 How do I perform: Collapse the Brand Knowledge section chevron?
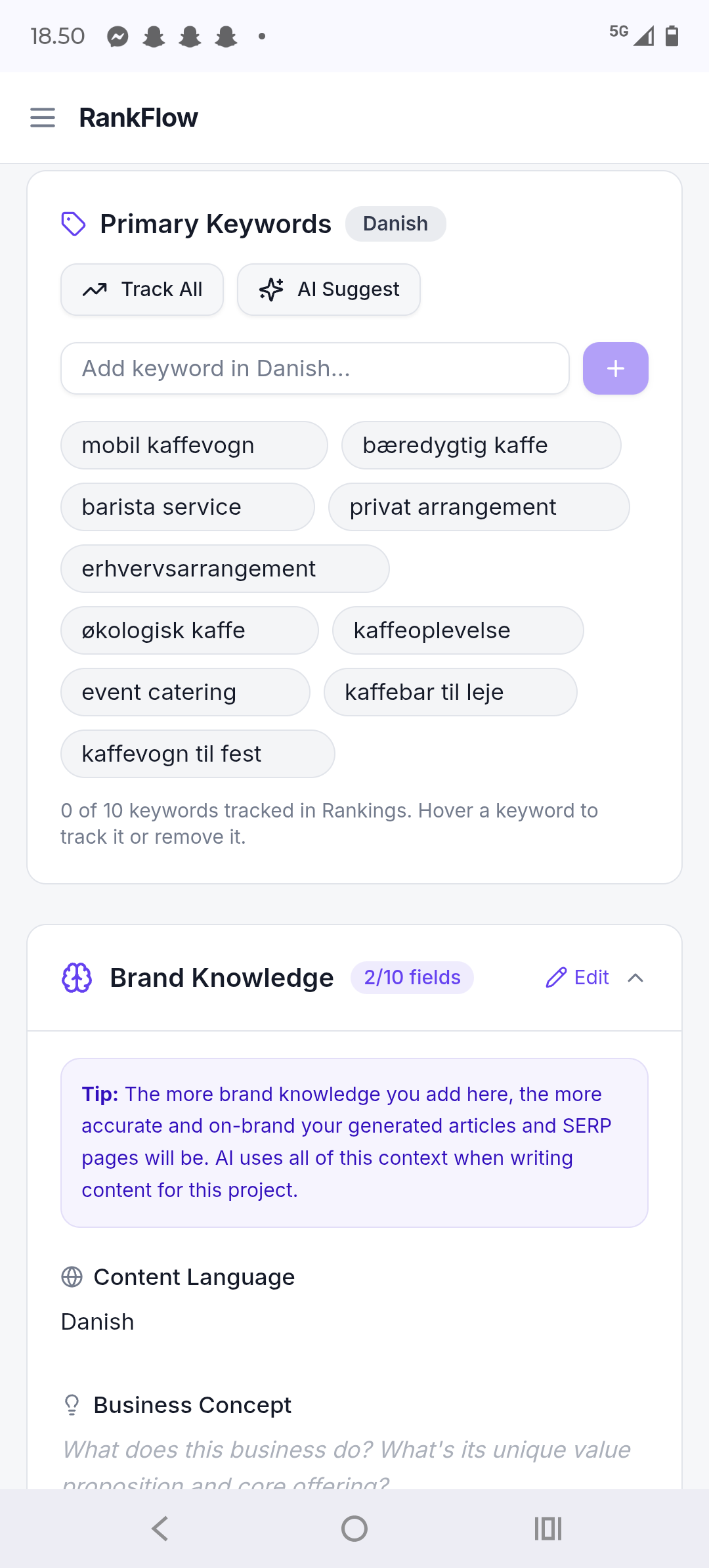[635, 978]
